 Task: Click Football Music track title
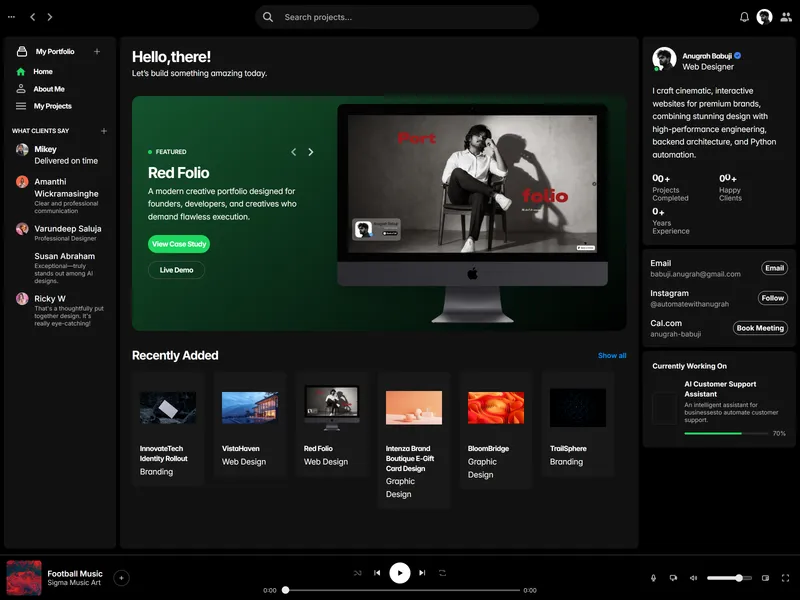pyautogui.click(x=75, y=573)
